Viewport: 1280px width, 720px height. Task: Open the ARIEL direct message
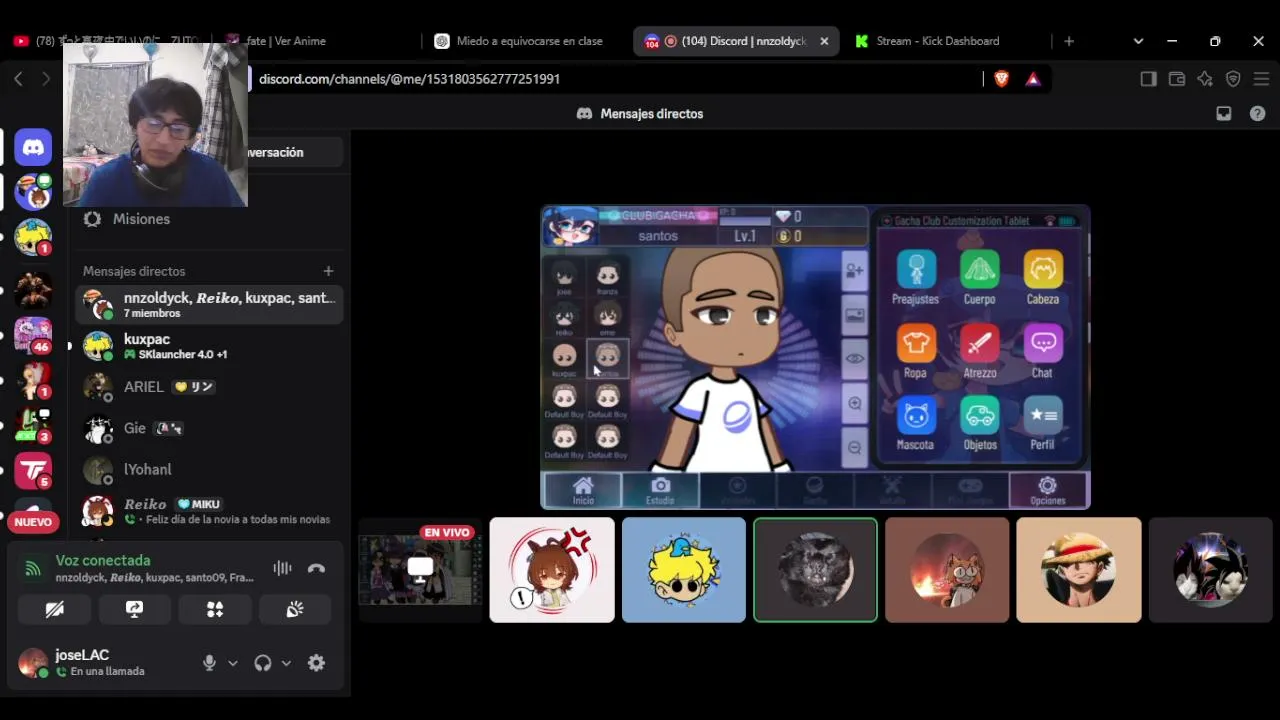[x=210, y=387]
